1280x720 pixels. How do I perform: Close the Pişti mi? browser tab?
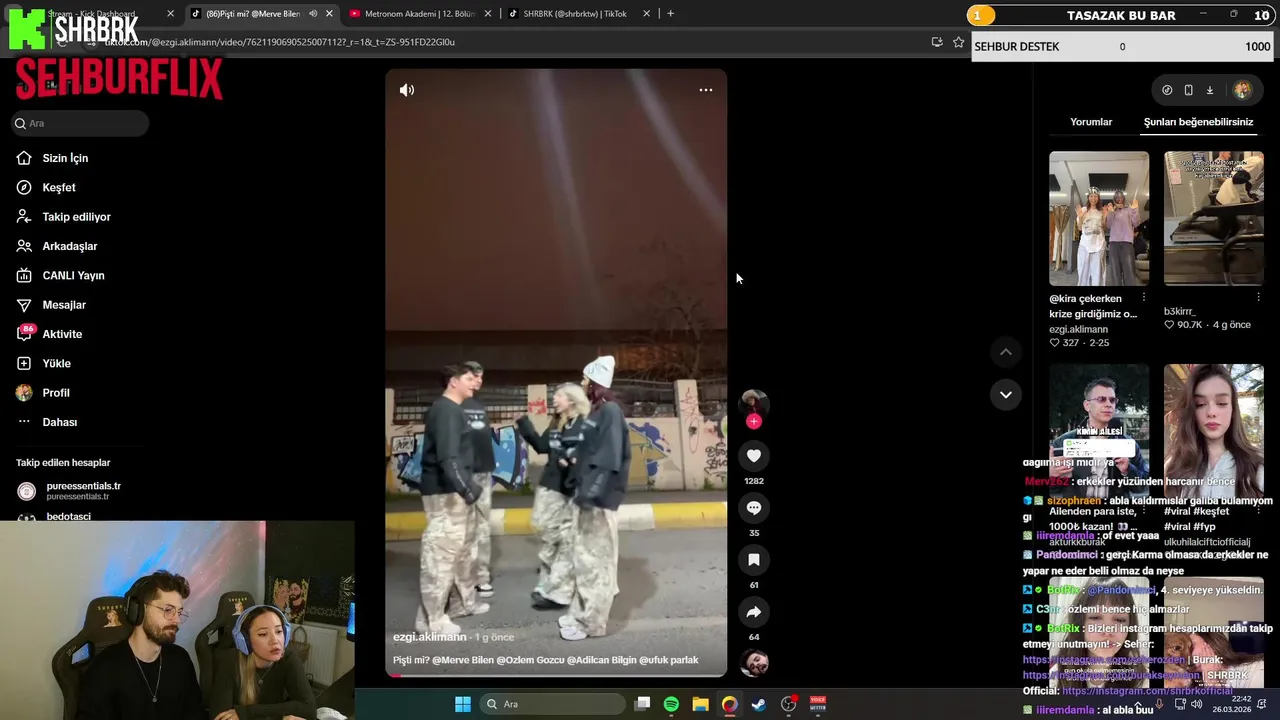pos(329,14)
